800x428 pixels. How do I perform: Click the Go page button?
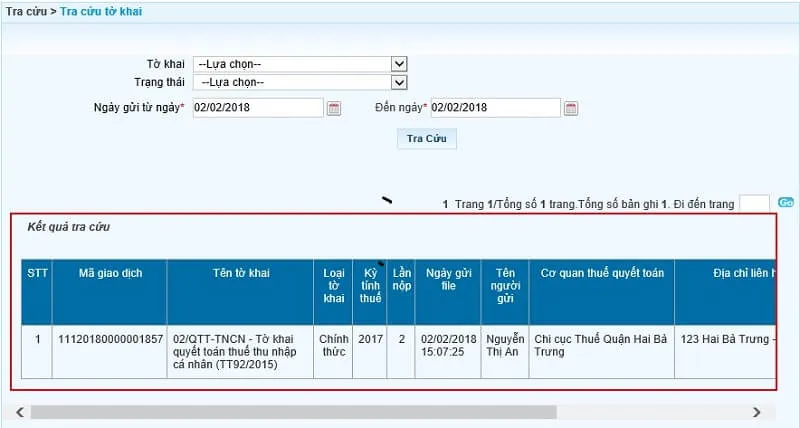pyautogui.click(x=786, y=203)
